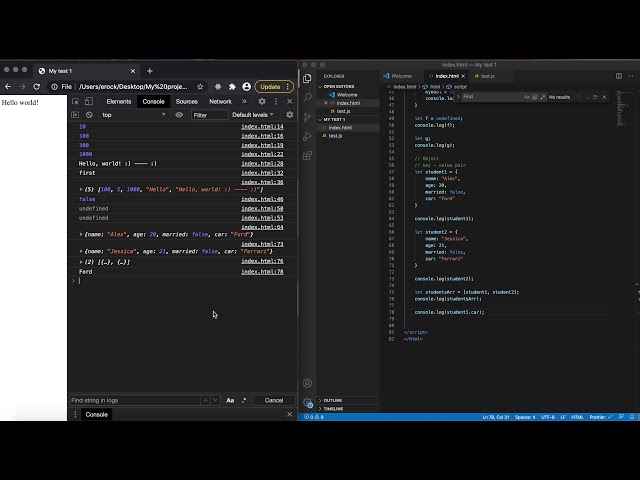Screen dimensions: 640x480
Task: Collapse the MY TEST 1 folder section
Action: point(334,119)
